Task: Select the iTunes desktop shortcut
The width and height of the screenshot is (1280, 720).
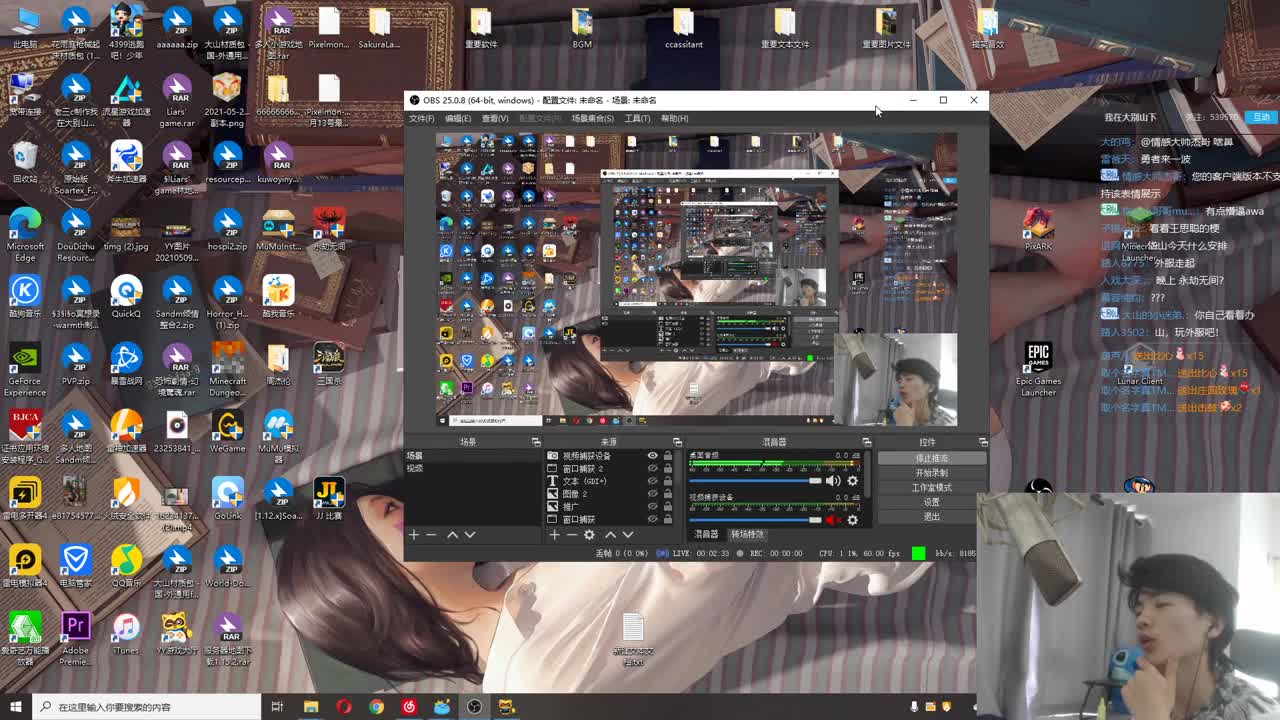Action: (126, 634)
